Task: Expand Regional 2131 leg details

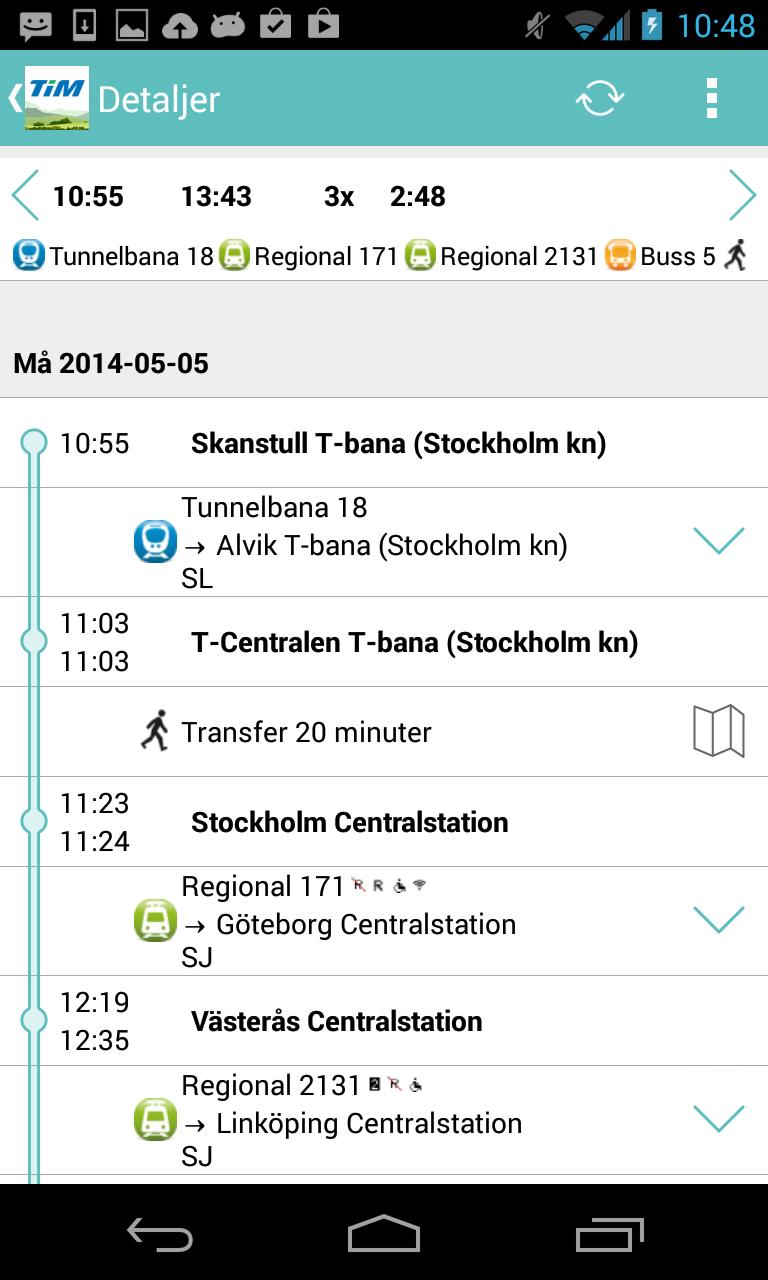Action: [x=719, y=1119]
